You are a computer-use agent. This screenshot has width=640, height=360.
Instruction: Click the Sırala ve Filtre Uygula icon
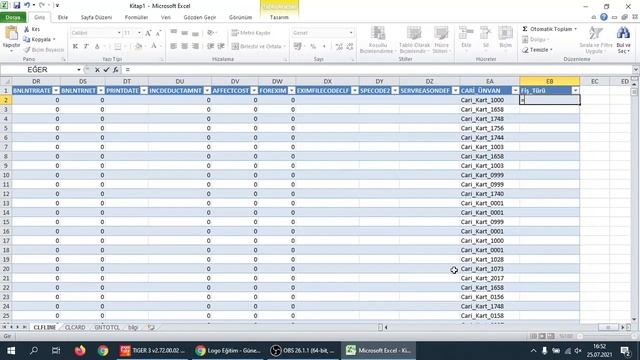[596, 33]
